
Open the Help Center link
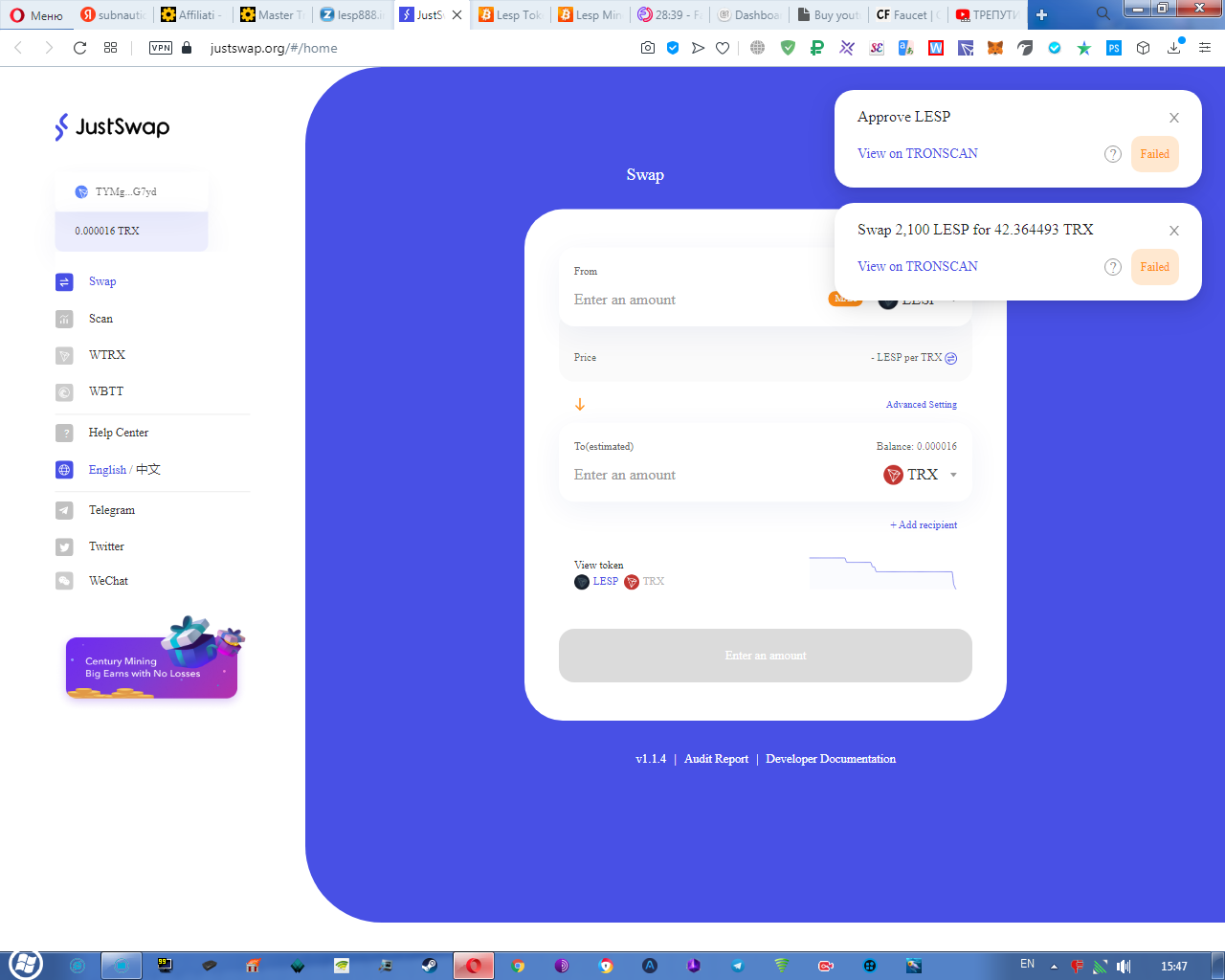119,433
